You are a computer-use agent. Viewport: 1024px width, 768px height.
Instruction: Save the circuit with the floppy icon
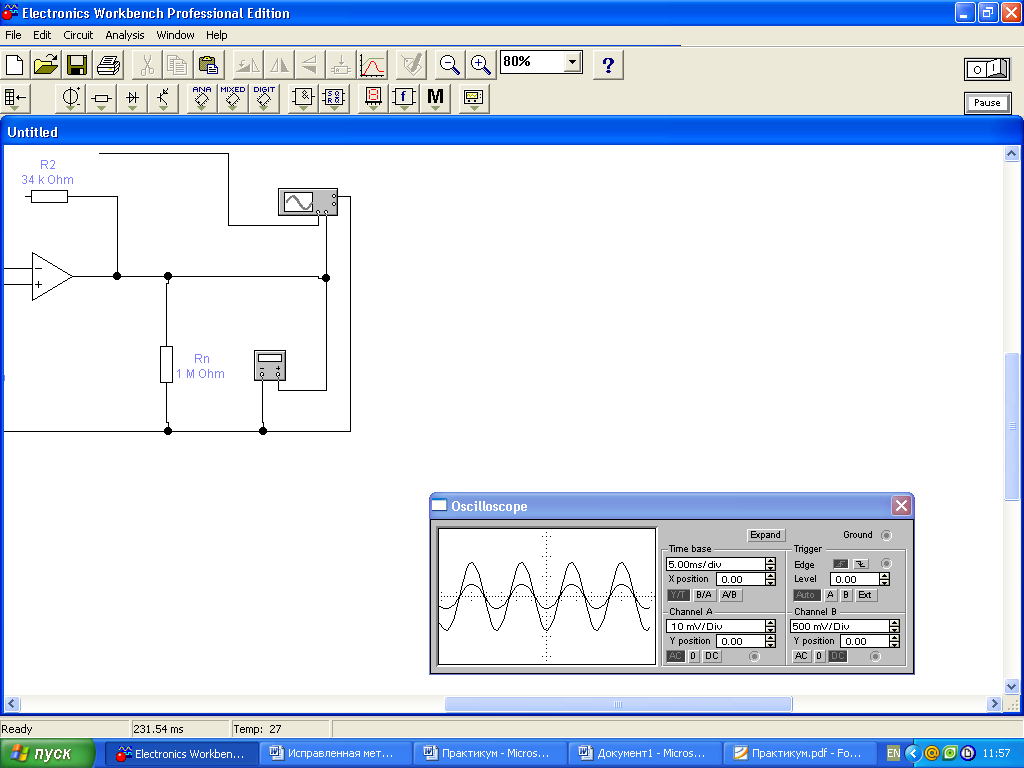click(77, 66)
